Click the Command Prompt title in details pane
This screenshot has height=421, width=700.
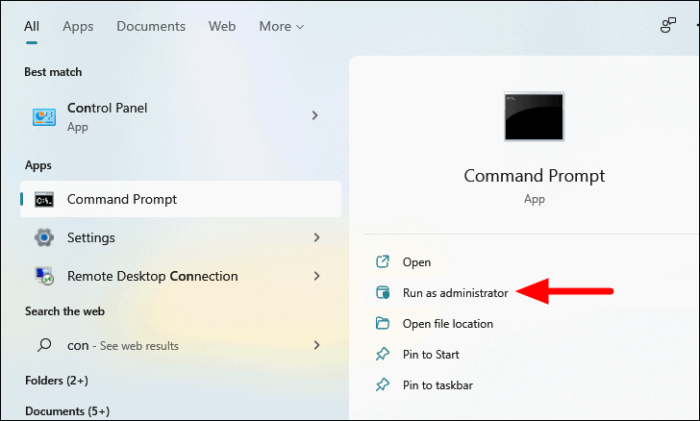[534, 176]
